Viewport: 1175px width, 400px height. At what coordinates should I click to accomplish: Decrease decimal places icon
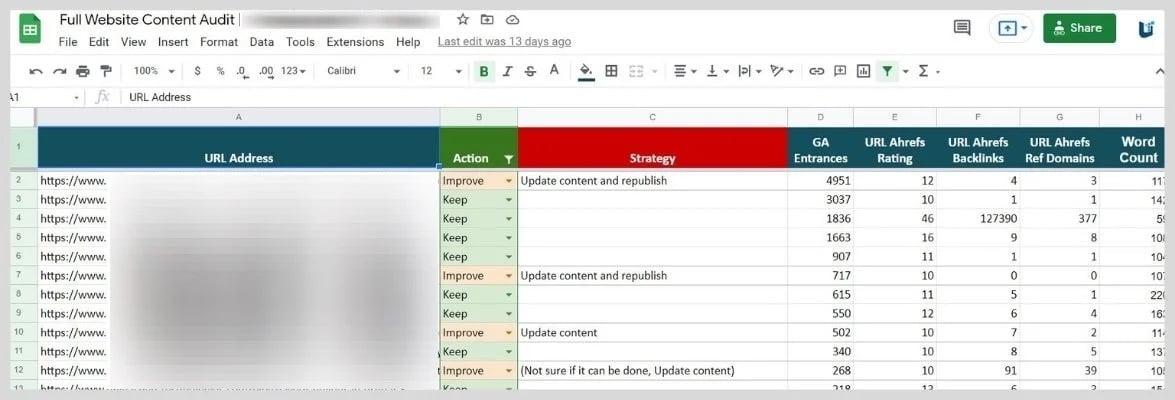241,71
